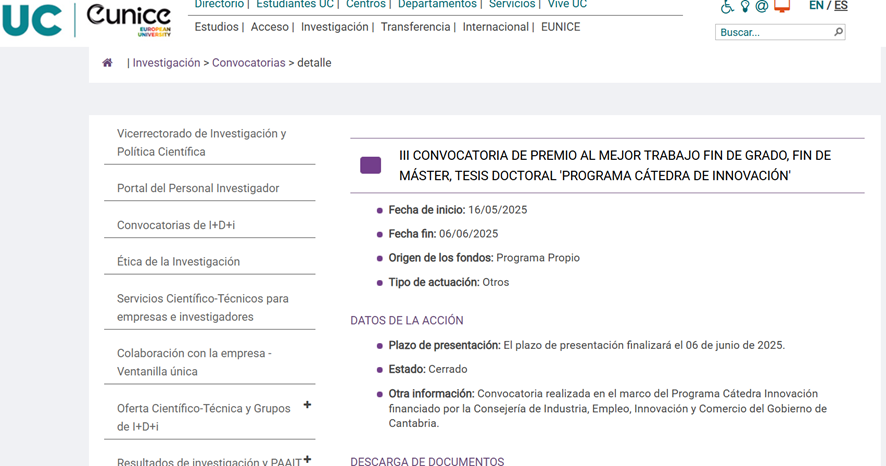Click the purple square beside the title
Screen dimensions: 886x466
click(370, 165)
